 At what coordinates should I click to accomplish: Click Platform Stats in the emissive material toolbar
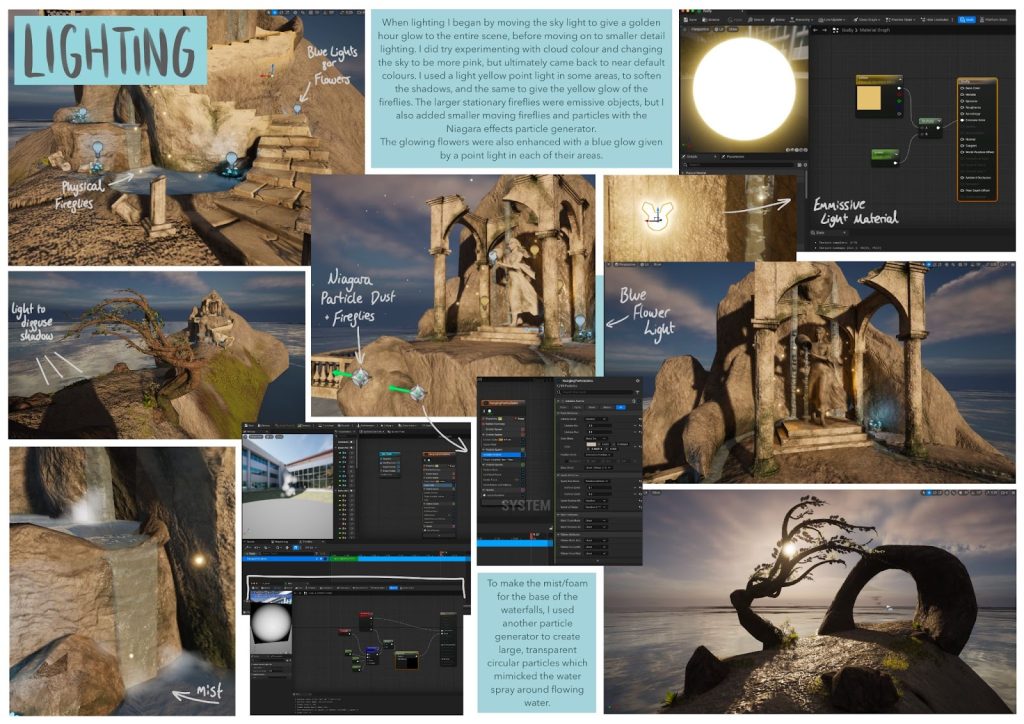tap(994, 20)
